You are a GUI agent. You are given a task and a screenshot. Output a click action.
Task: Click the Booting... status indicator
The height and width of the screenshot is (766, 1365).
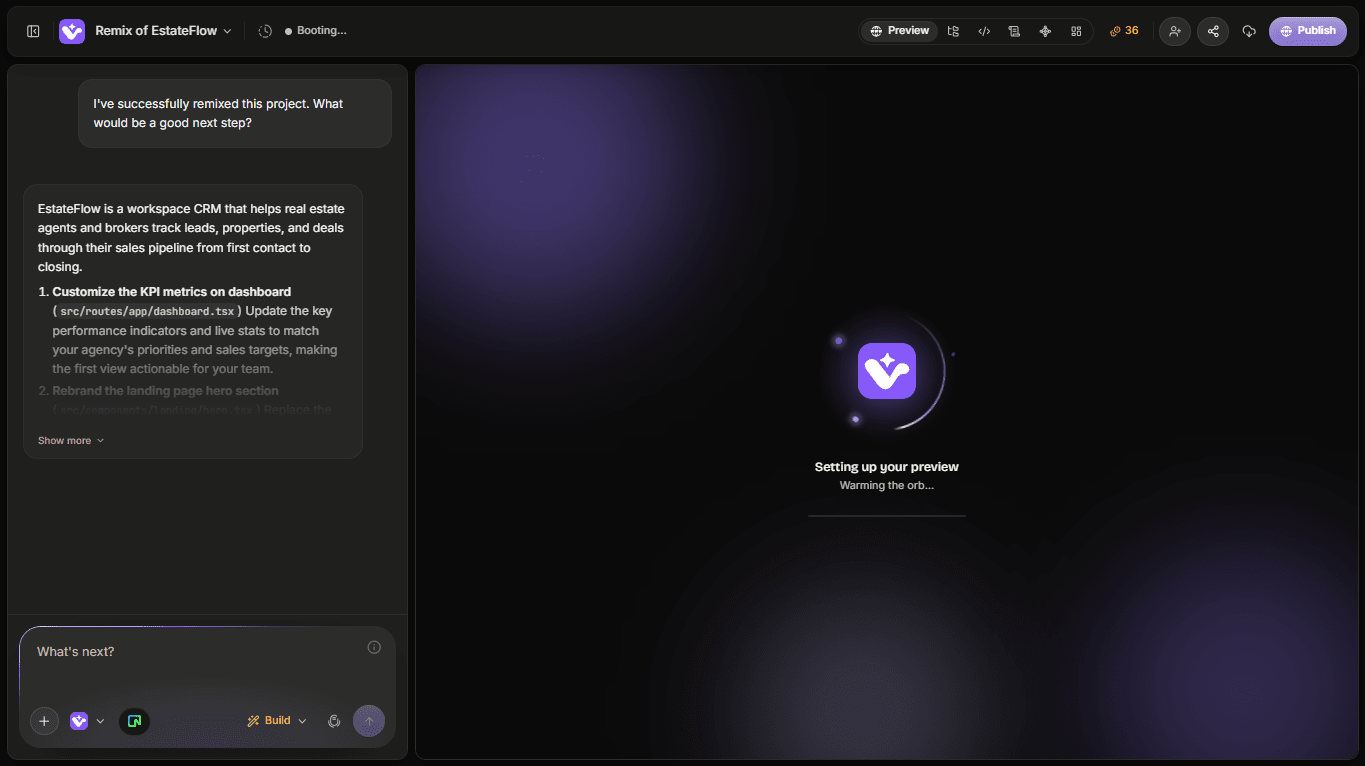(x=316, y=31)
